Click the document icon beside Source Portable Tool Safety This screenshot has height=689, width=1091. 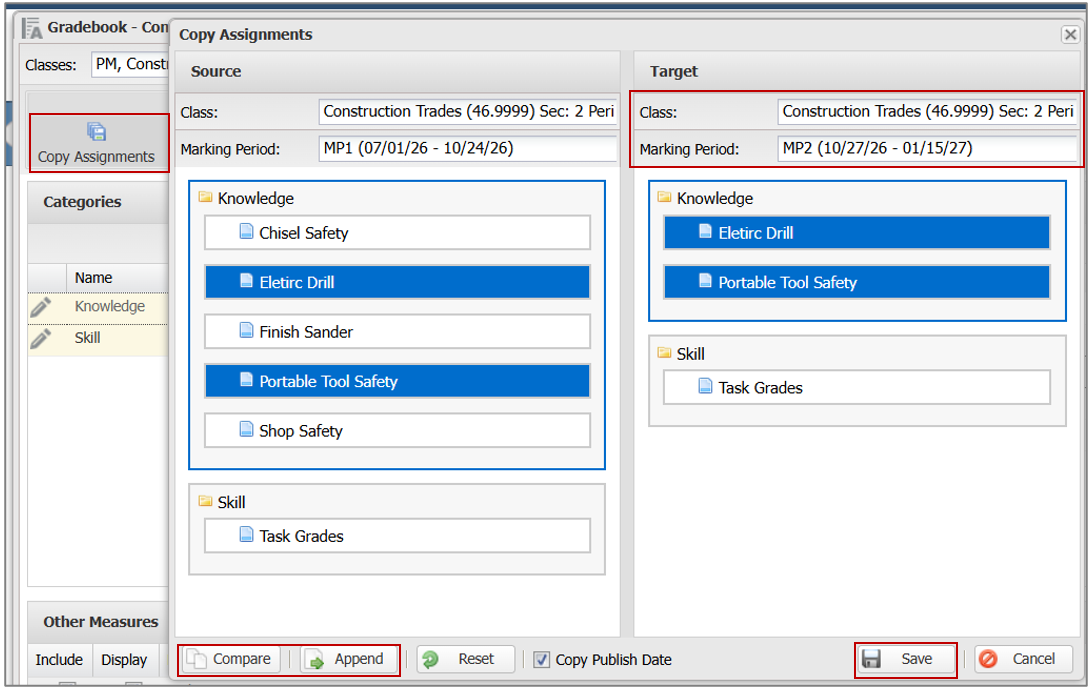246,380
